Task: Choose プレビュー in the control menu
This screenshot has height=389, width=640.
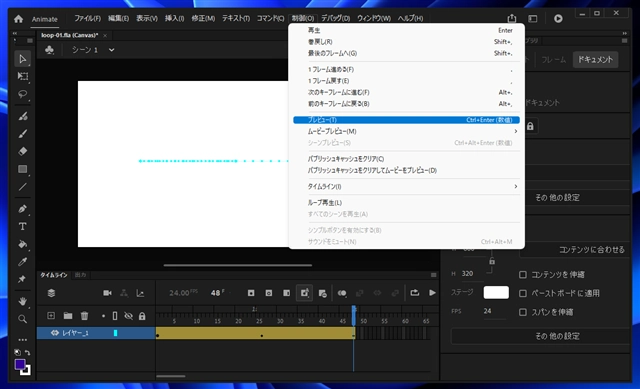Action: tap(406, 120)
